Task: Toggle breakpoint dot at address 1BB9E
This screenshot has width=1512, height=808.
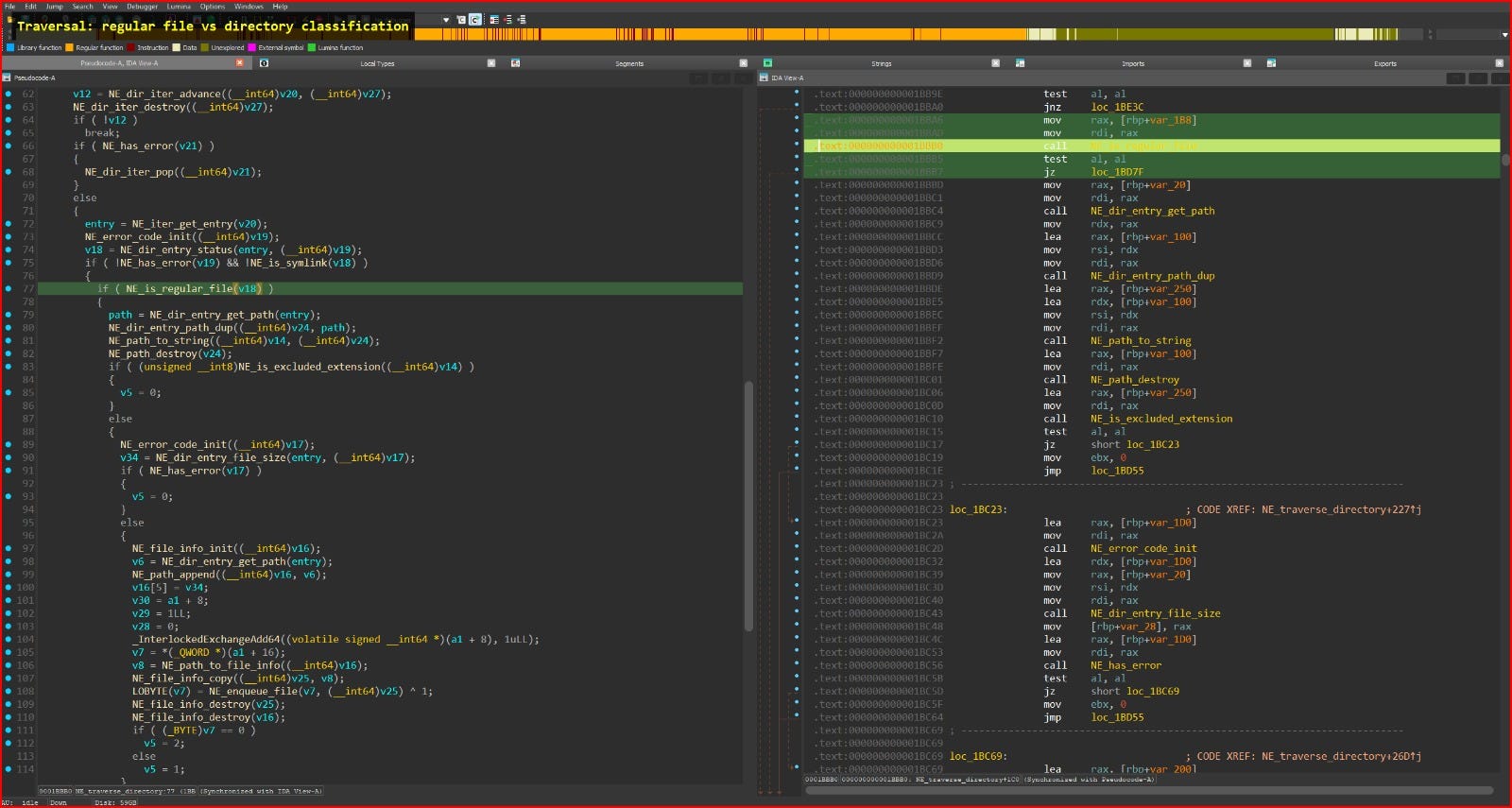Action: coord(797,92)
